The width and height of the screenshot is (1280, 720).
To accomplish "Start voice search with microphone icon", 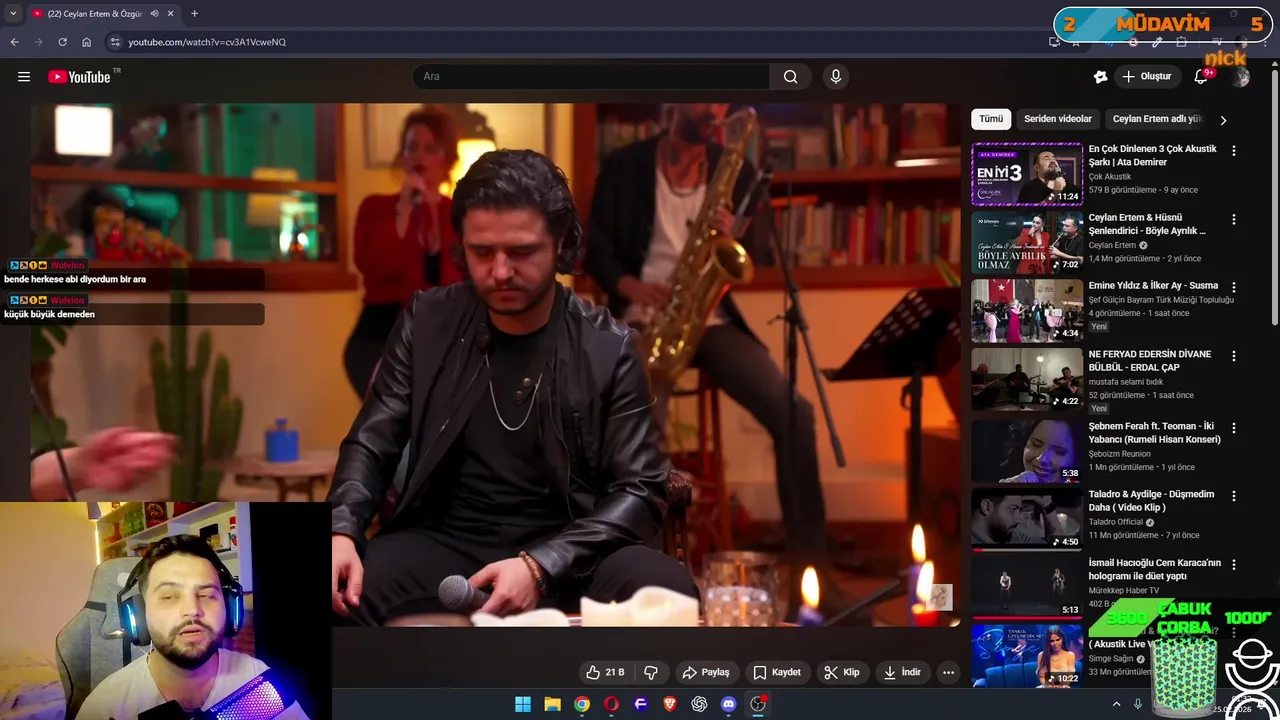I will 836,77.
